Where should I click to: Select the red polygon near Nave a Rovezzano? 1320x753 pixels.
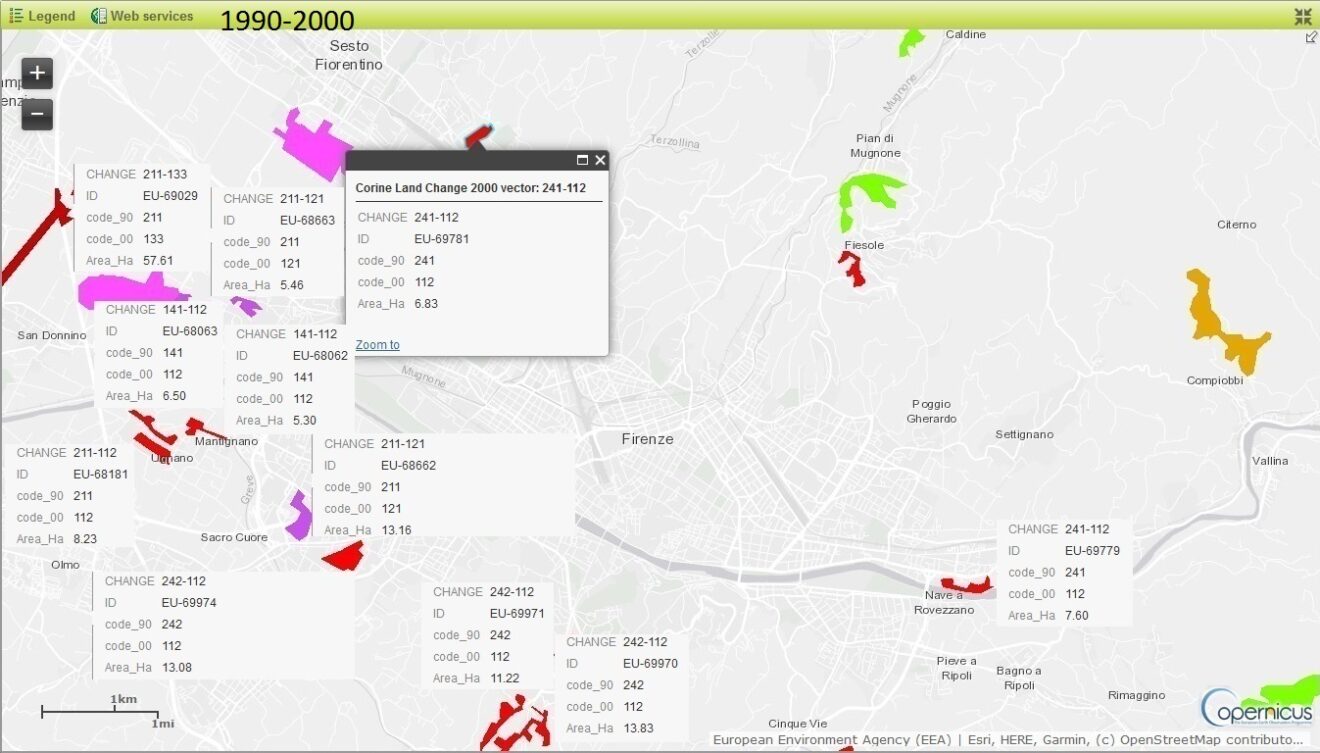point(965,584)
